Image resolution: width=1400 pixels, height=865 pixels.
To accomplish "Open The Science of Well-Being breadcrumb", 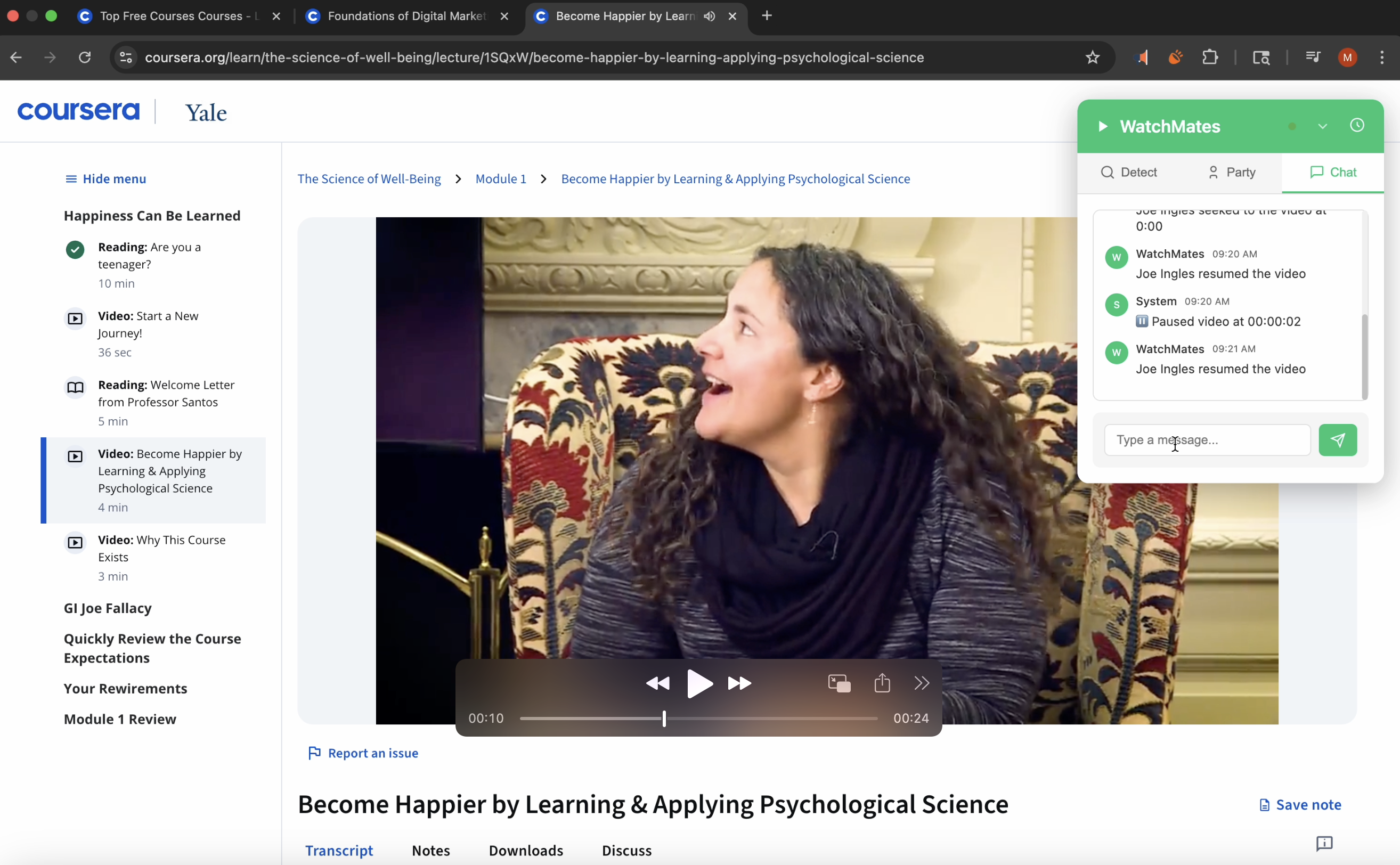I will (369, 178).
